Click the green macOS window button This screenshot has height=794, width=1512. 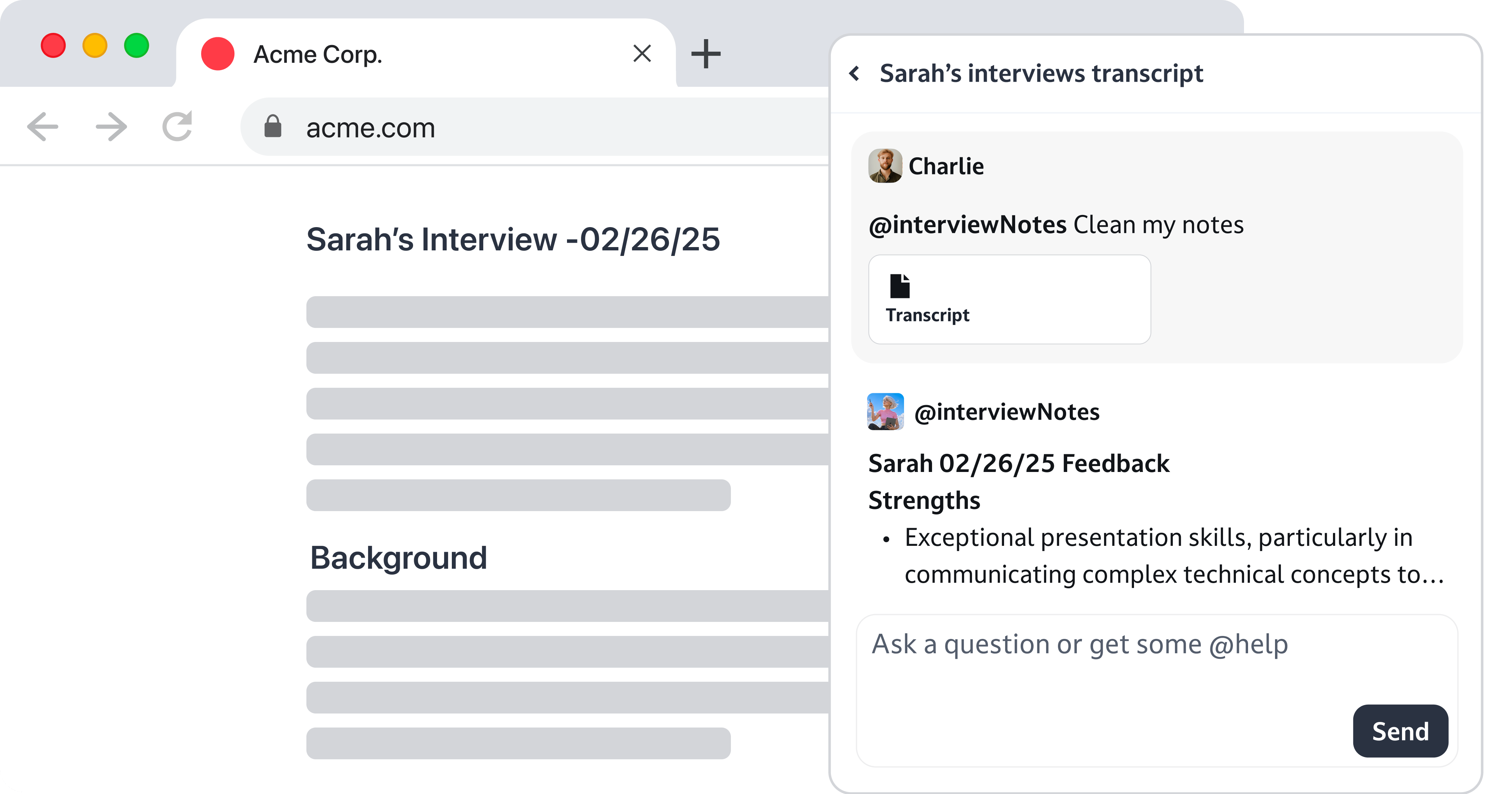(x=136, y=45)
